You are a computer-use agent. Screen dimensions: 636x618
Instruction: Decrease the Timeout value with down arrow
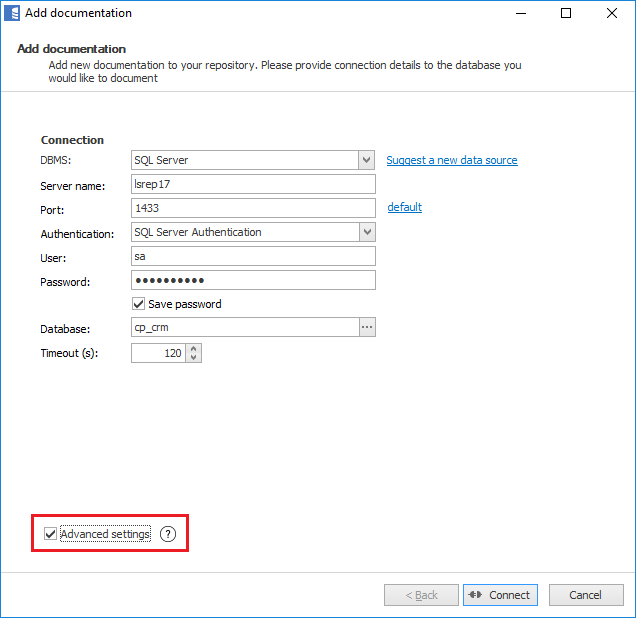click(x=194, y=358)
